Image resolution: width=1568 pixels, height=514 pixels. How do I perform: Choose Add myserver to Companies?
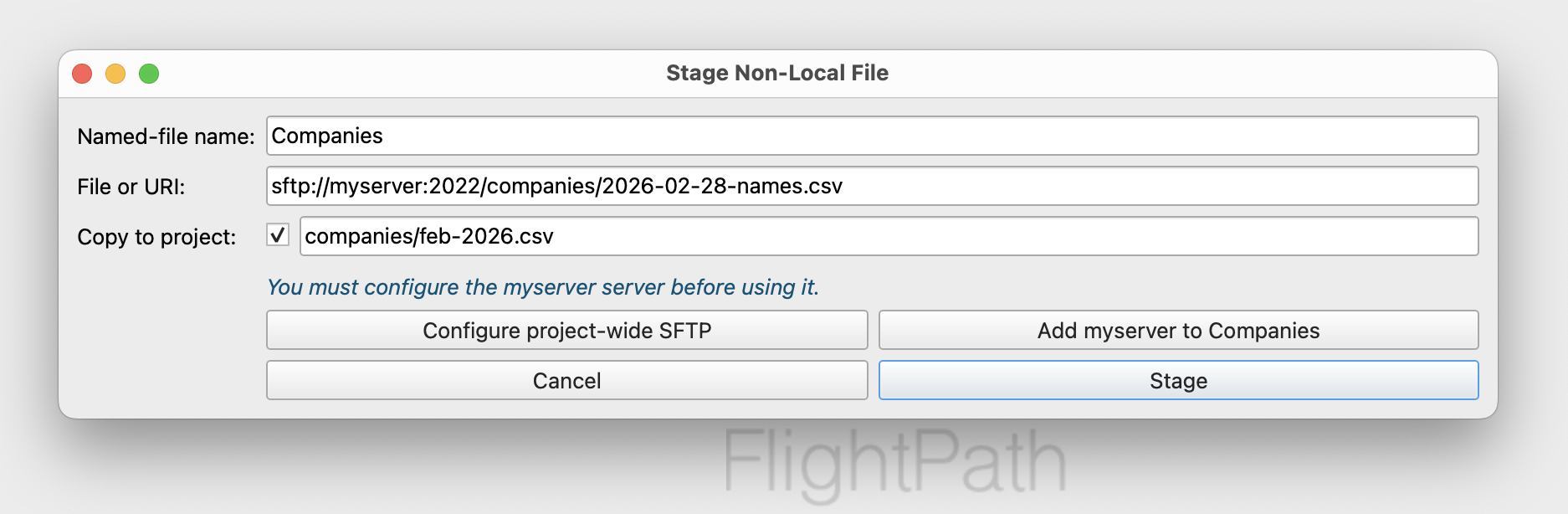(x=1178, y=331)
